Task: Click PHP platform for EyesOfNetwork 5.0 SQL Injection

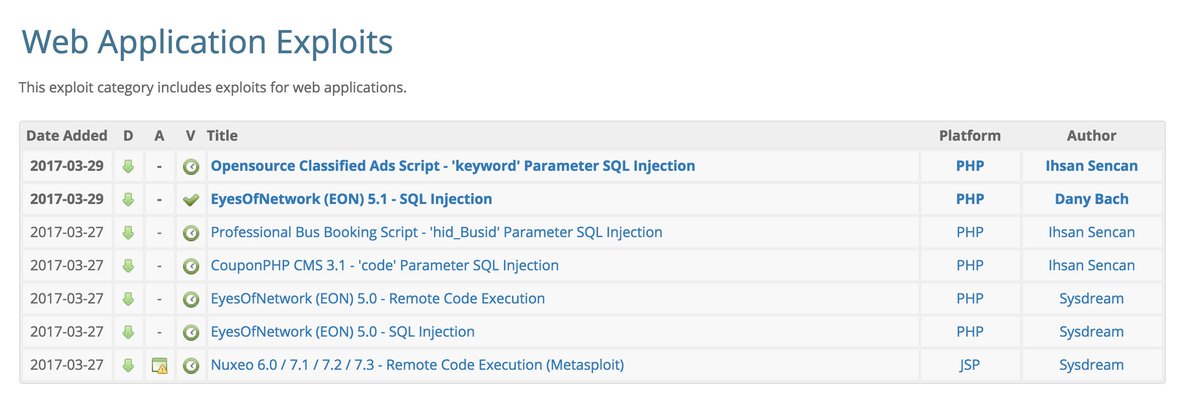Action: 970,331
